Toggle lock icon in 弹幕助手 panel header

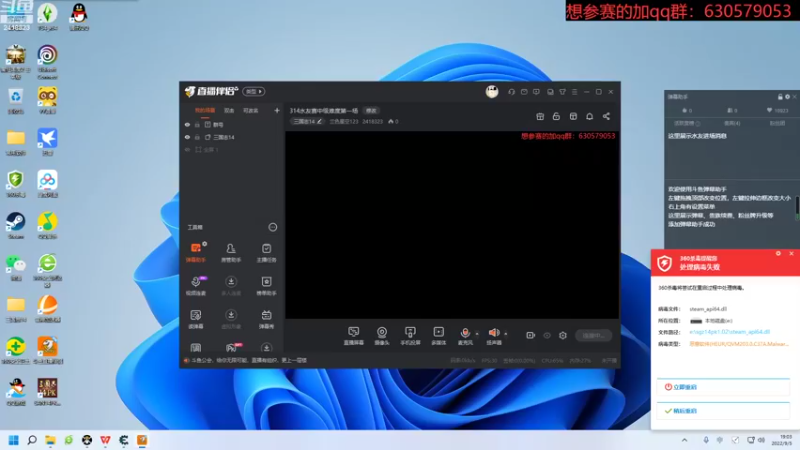(780, 96)
